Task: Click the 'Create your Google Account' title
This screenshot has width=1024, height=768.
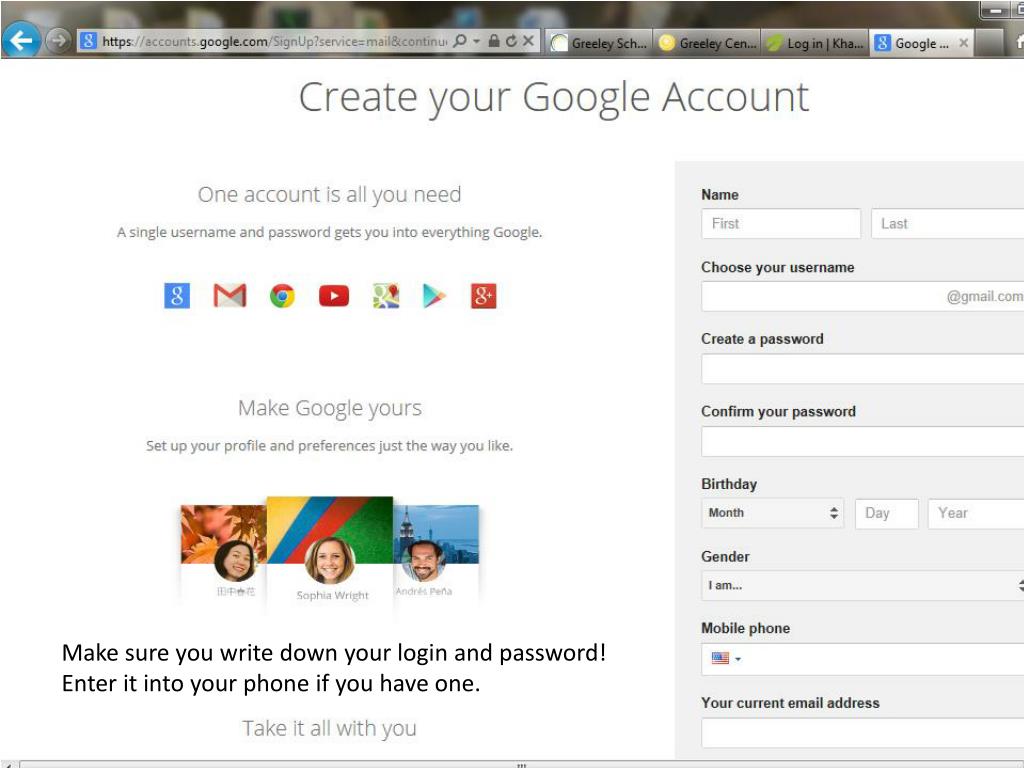Action: (554, 98)
